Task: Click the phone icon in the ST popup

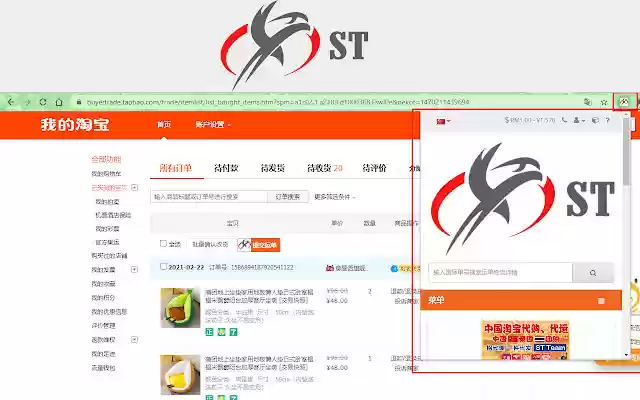Action: pos(564,120)
